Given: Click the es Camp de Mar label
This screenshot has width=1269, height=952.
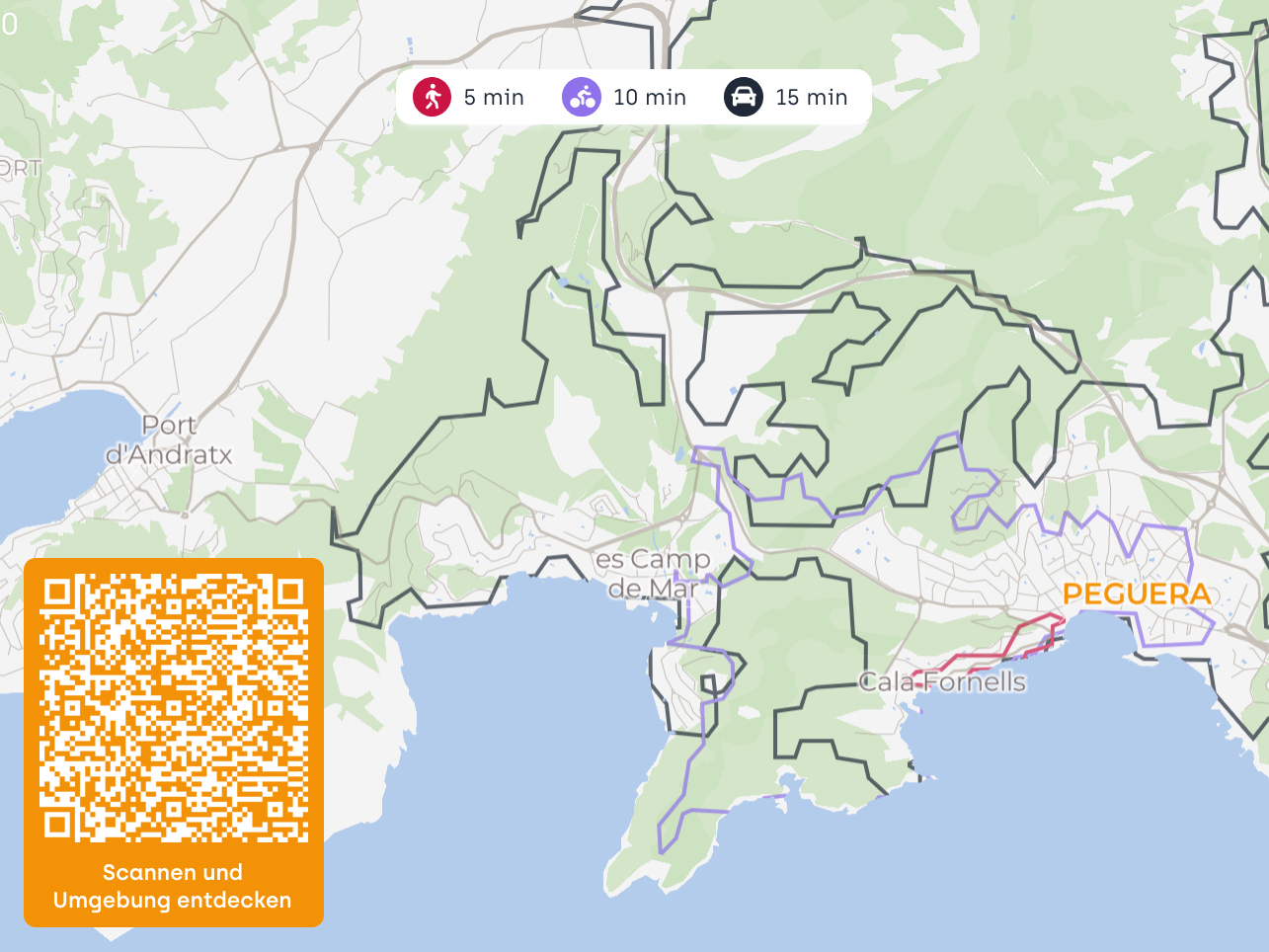Looking at the screenshot, I should tap(653, 574).
